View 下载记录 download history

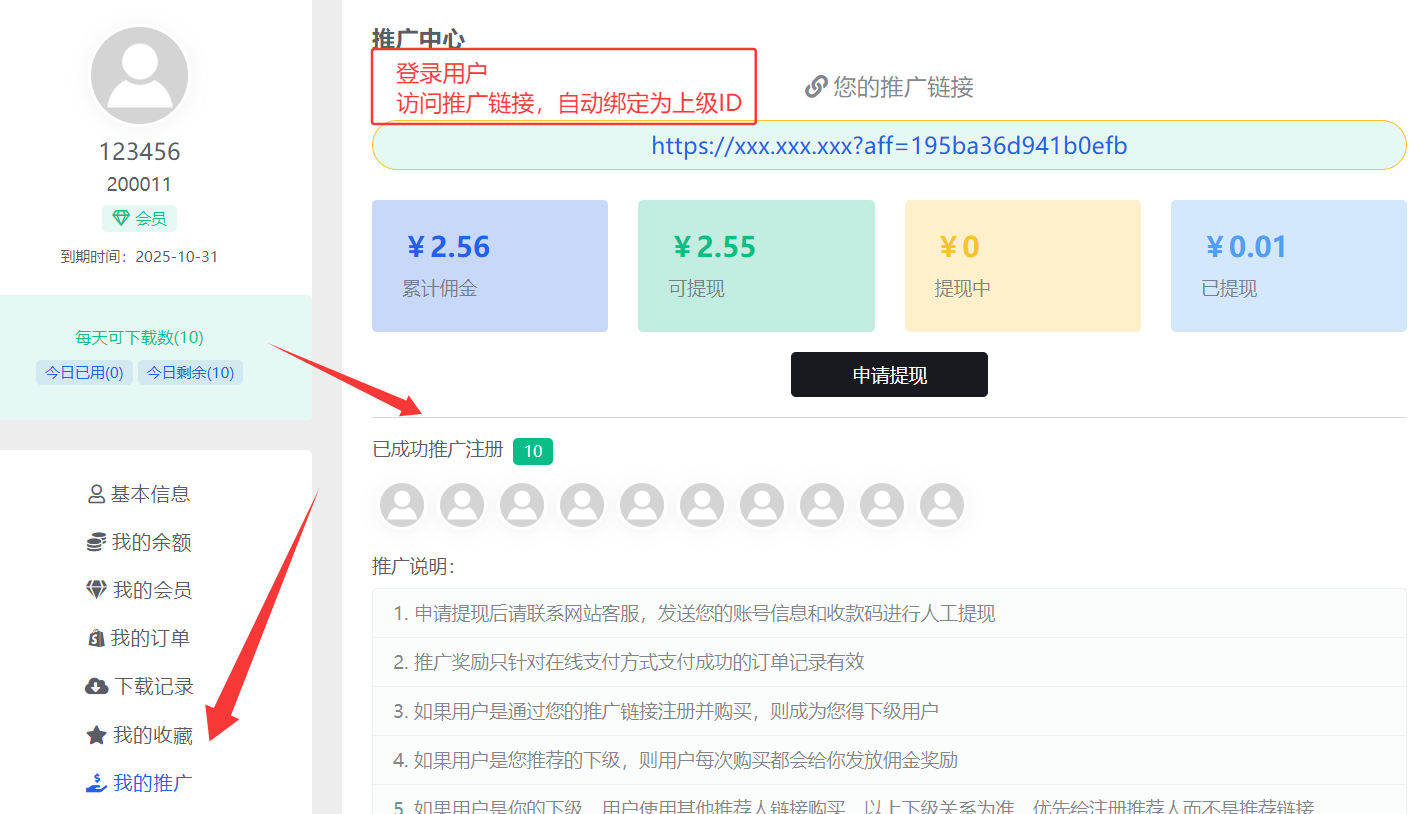pyautogui.click(x=139, y=687)
